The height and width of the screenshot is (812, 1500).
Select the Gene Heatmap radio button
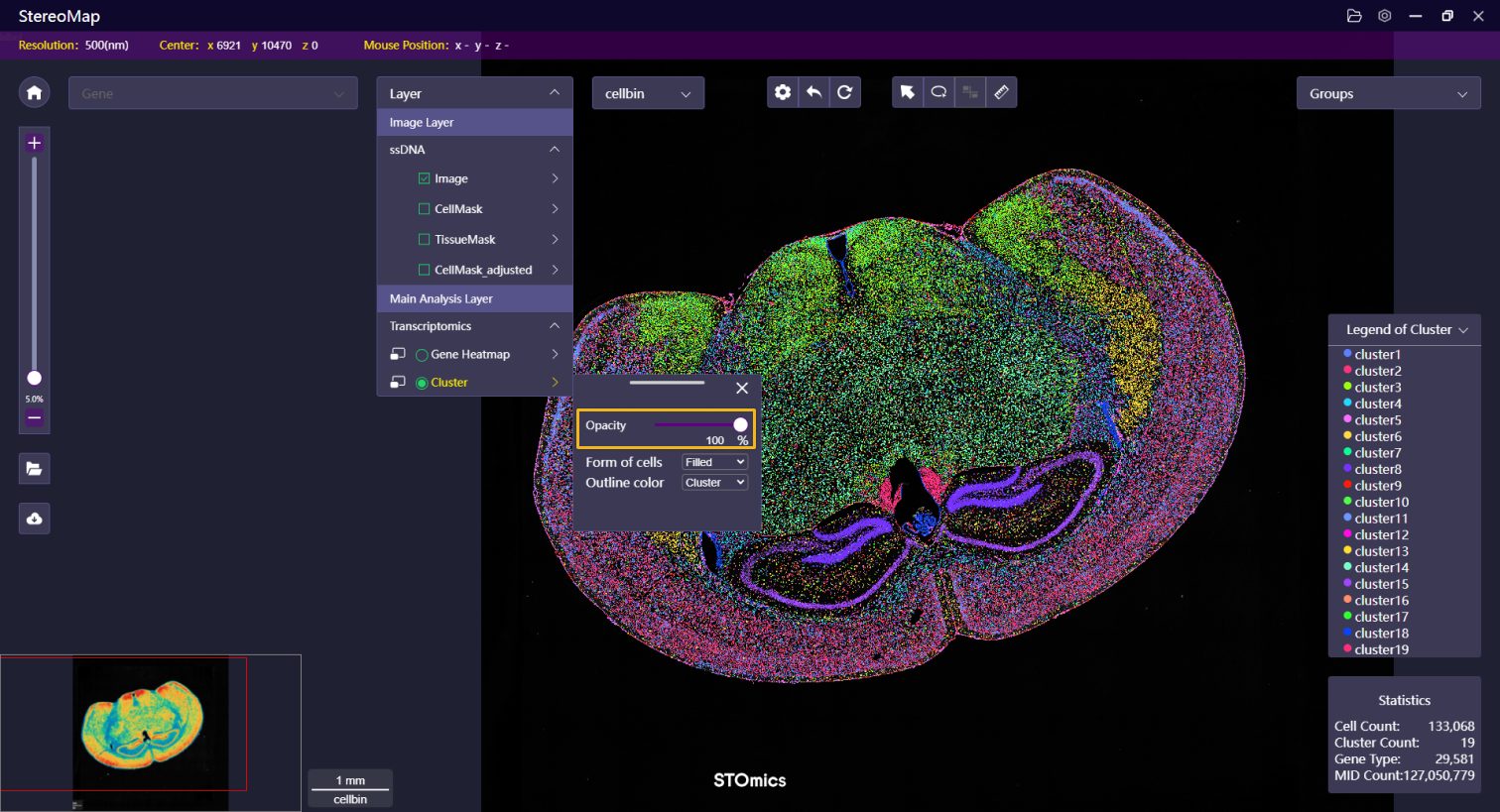point(422,355)
